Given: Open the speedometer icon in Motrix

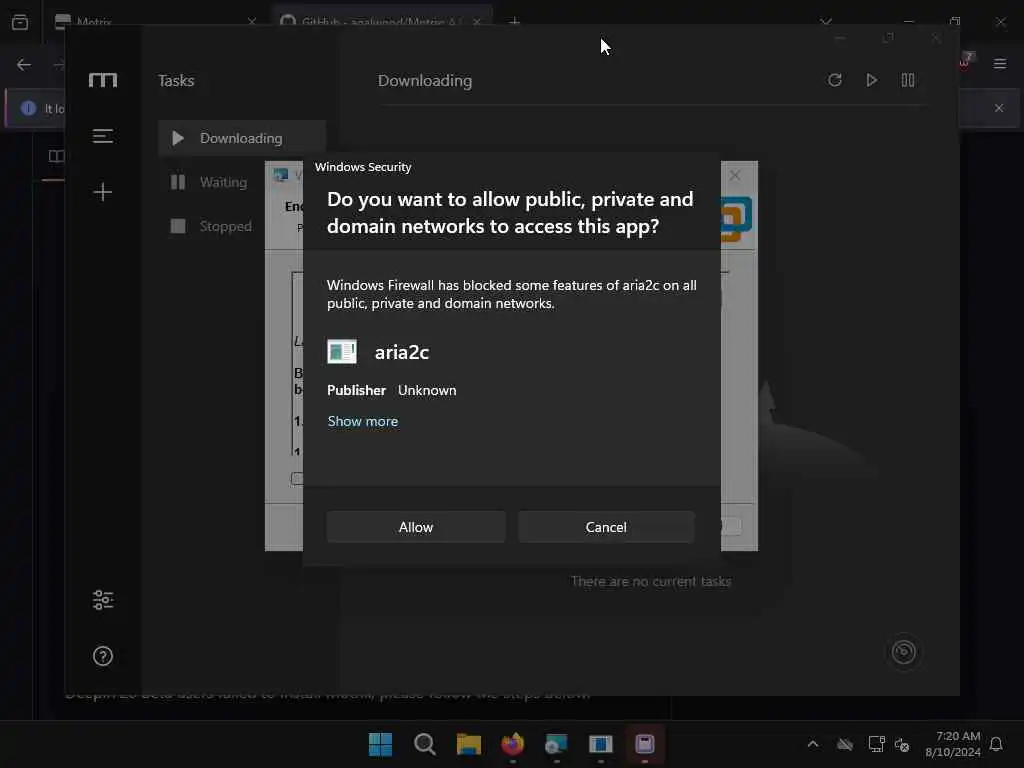Looking at the screenshot, I should tap(904, 652).
